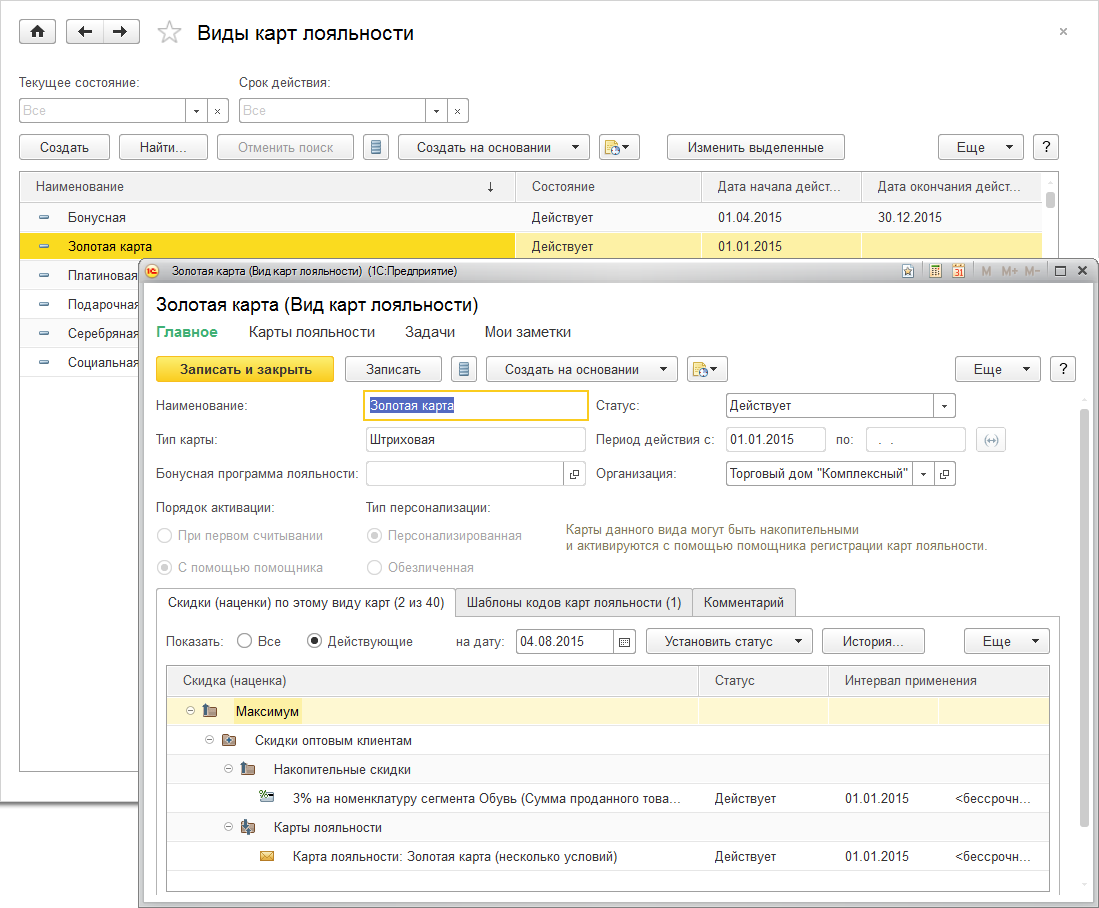
Task: Open the Статус dropdown showing Действует
Action: tap(944, 406)
